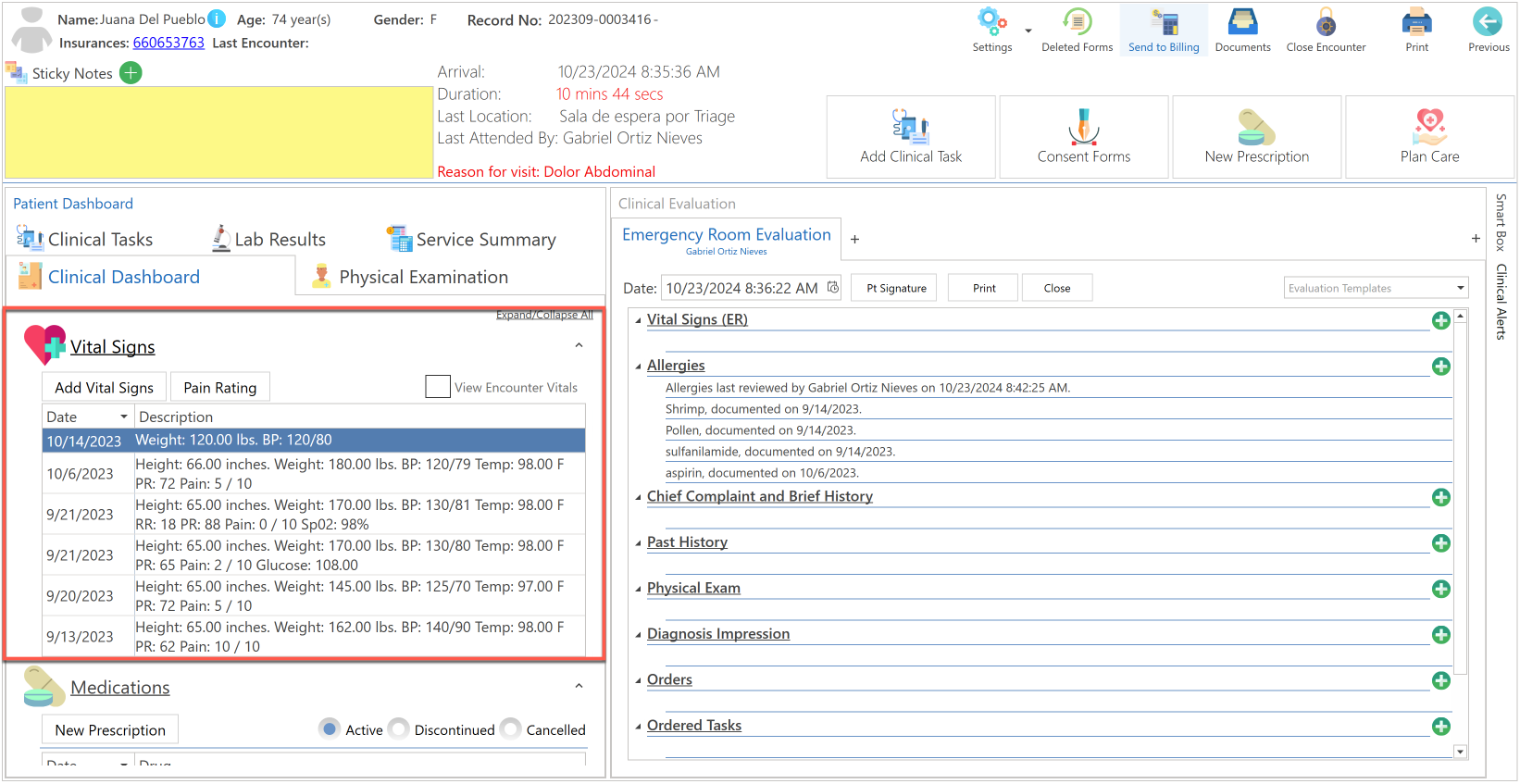
Task: Select the Active medications radio button
Action: [x=330, y=729]
